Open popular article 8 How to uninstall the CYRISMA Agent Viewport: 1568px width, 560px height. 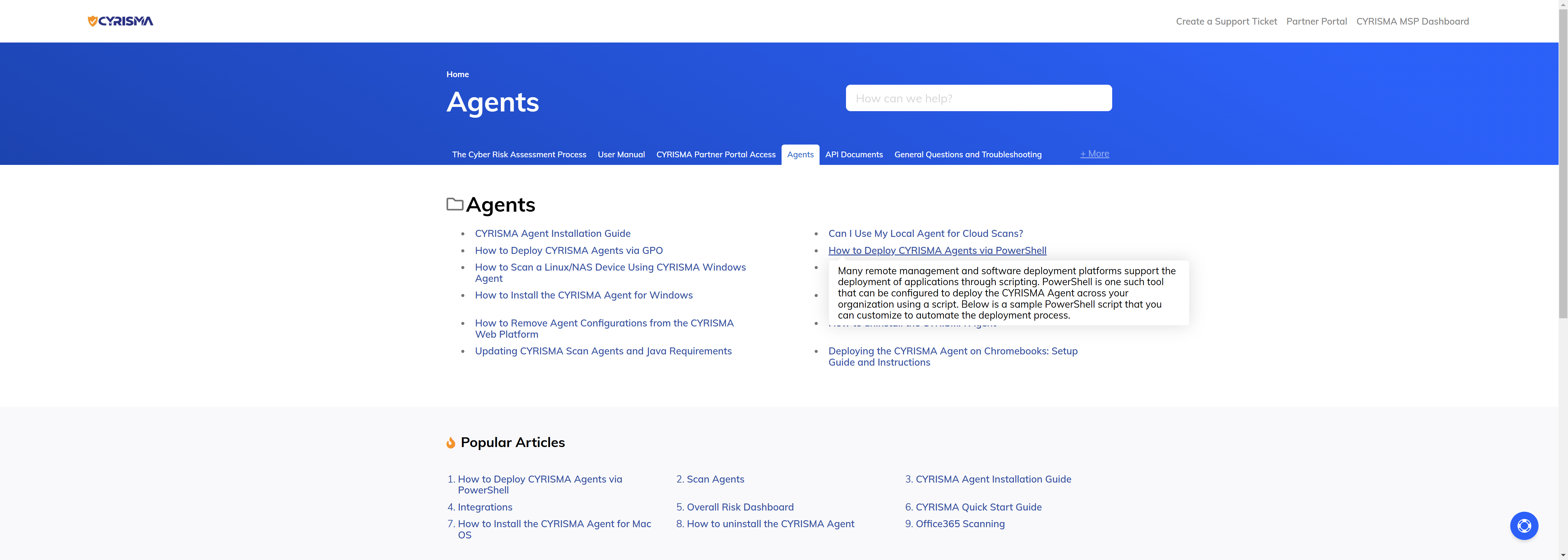(770, 524)
